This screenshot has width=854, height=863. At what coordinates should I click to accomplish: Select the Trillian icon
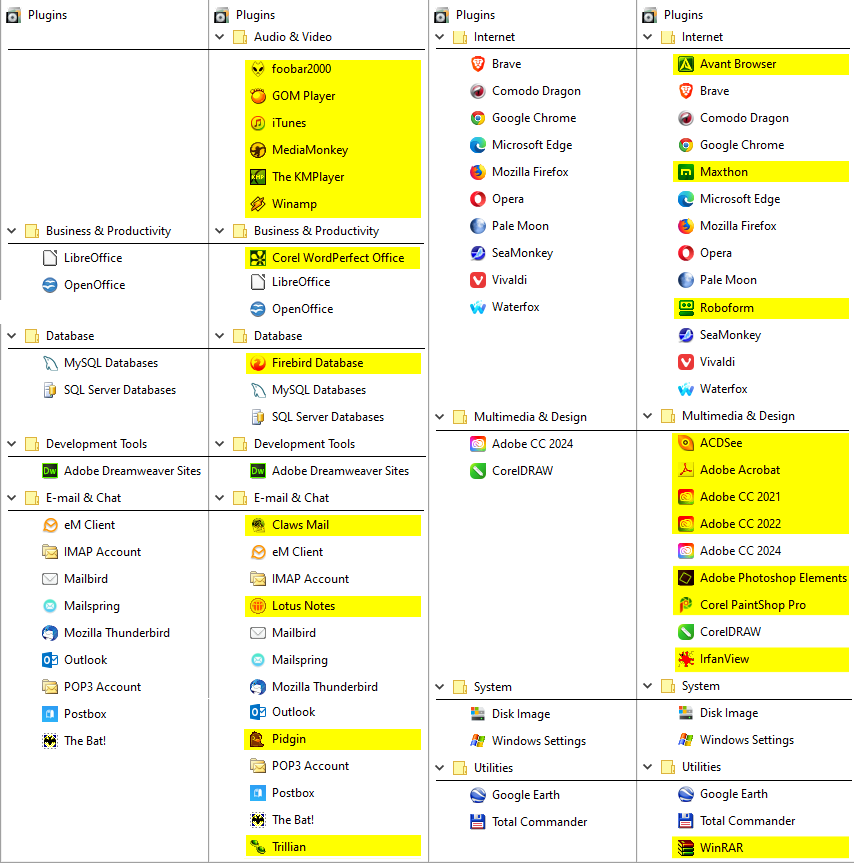click(x=258, y=846)
